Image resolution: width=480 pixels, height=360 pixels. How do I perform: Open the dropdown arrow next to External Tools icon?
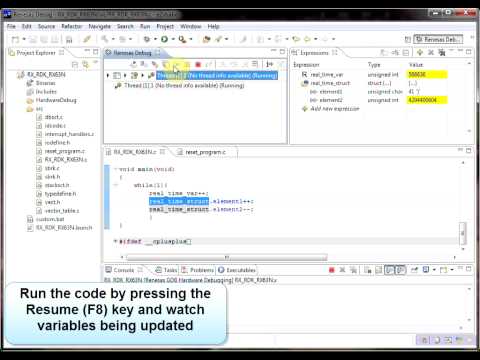coord(191,39)
